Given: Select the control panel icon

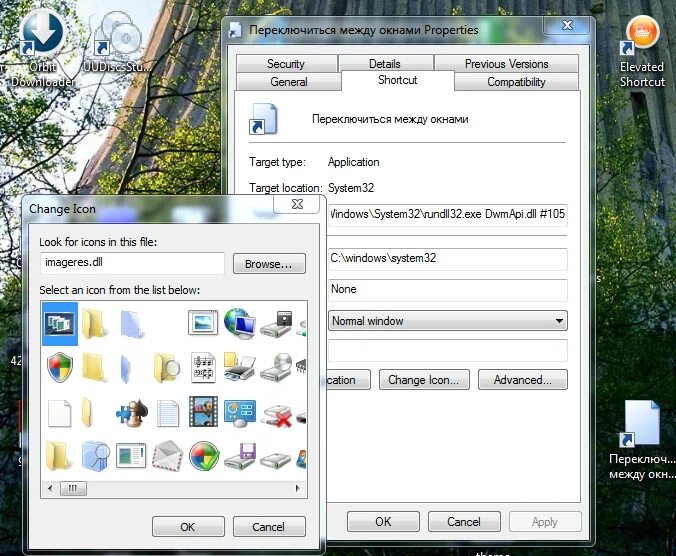Looking at the screenshot, I should (x=240, y=413).
